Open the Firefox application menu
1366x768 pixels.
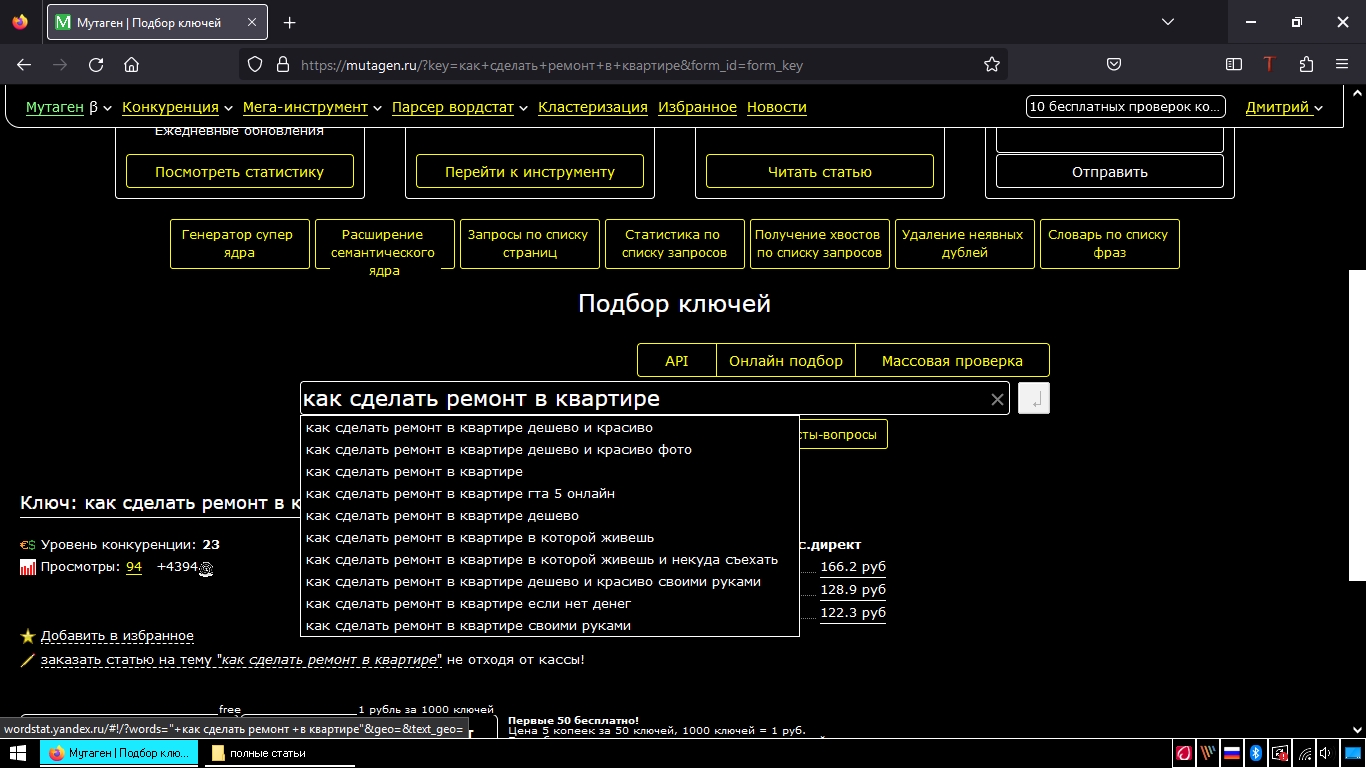click(x=1342, y=65)
